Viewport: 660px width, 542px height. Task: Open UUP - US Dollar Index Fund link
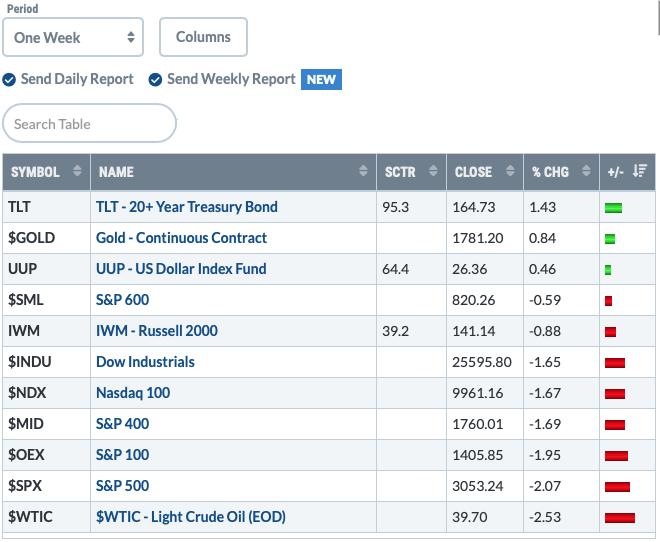click(181, 268)
